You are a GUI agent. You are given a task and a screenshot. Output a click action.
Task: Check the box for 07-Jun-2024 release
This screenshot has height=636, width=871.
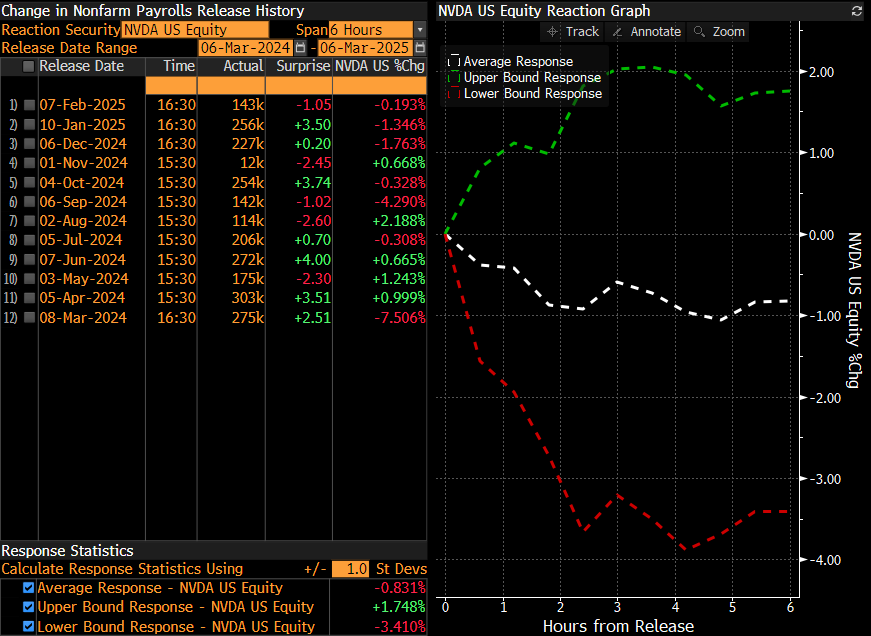[x=29, y=259]
